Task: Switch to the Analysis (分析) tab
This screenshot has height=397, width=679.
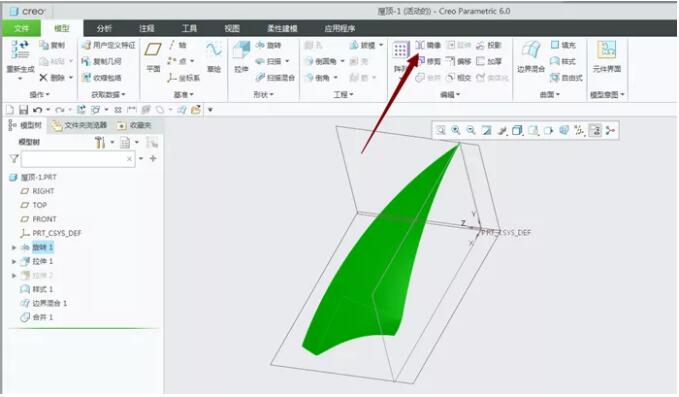Action: (x=104, y=28)
